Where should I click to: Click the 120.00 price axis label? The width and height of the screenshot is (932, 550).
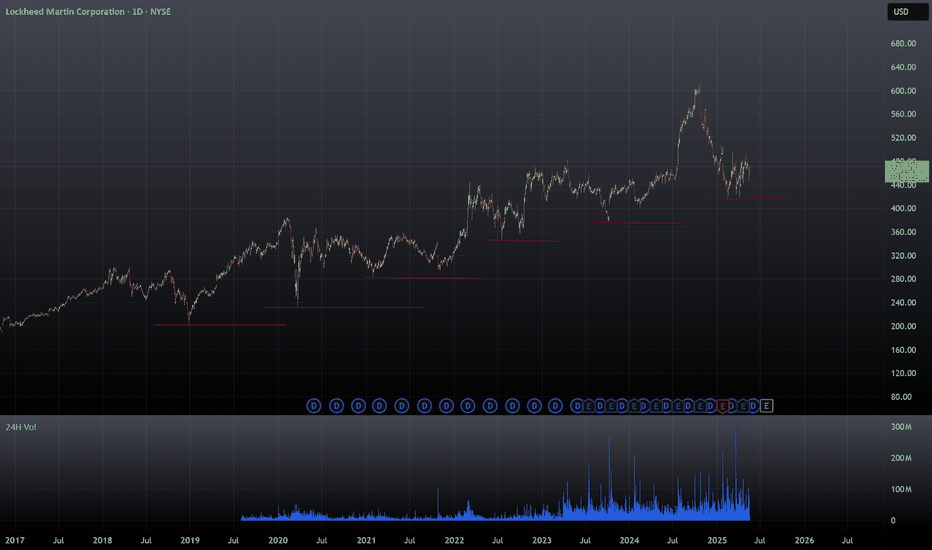tap(903, 373)
